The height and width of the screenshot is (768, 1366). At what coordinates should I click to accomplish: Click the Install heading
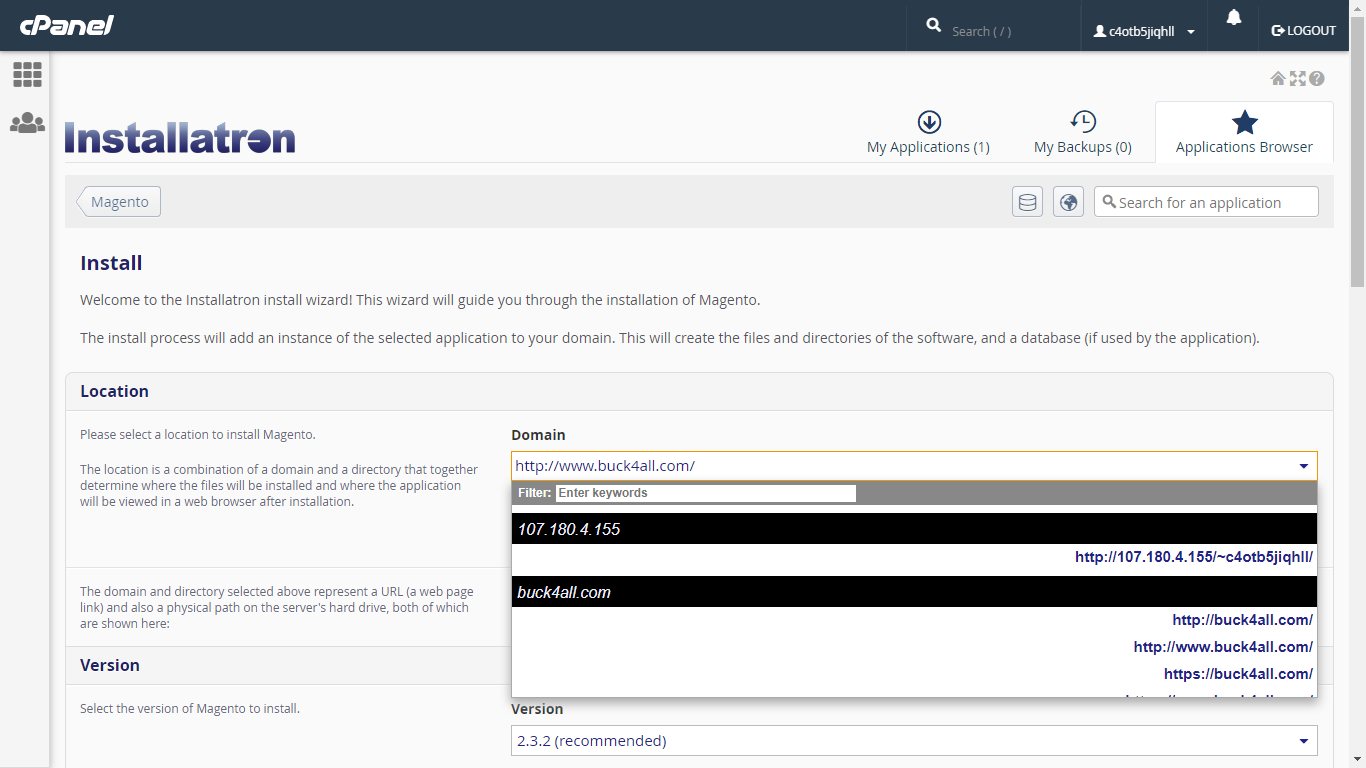point(111,263)
